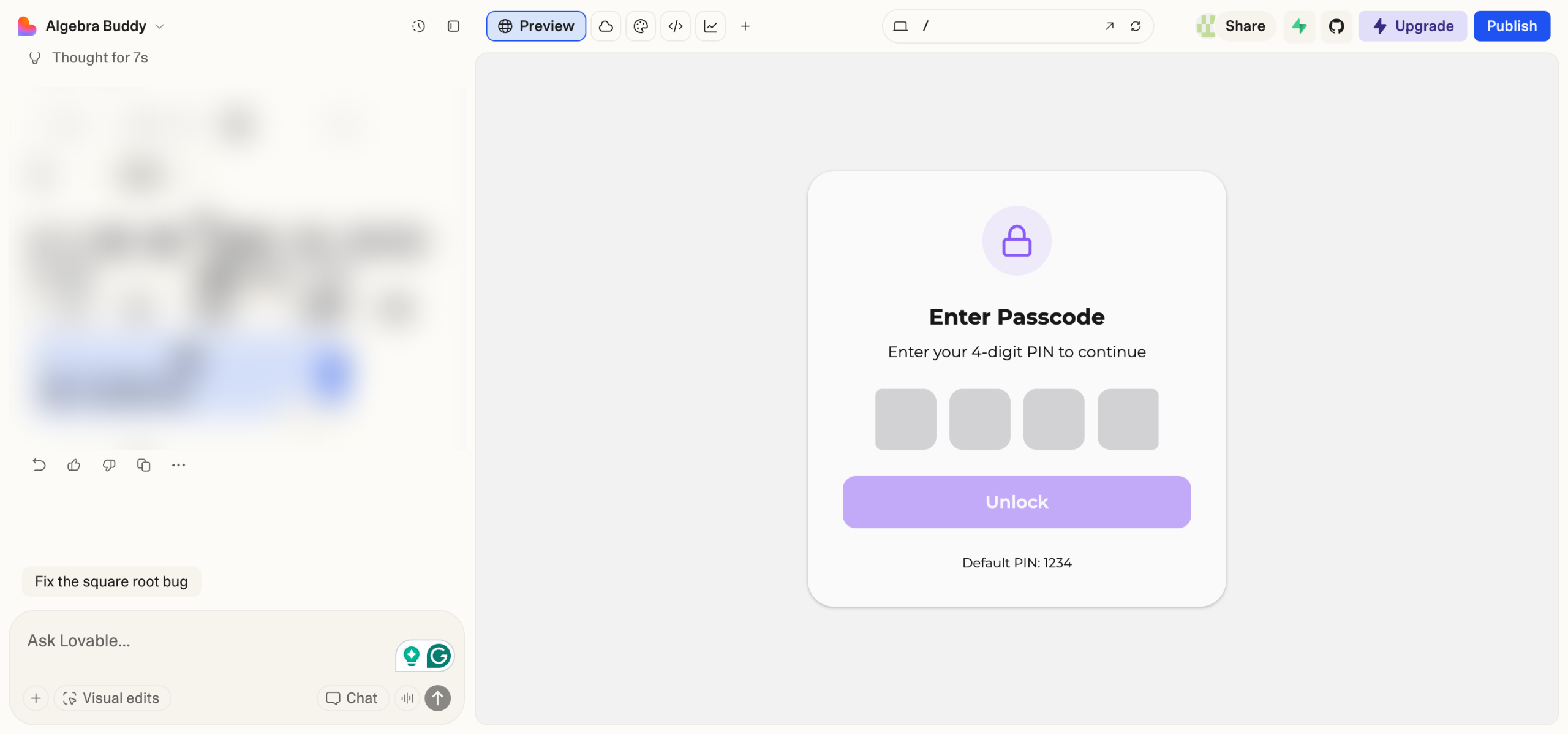This screenshot has height=734, width=1568.
Task: Open the Cloud tab icon
Action: tap(606, 26)
